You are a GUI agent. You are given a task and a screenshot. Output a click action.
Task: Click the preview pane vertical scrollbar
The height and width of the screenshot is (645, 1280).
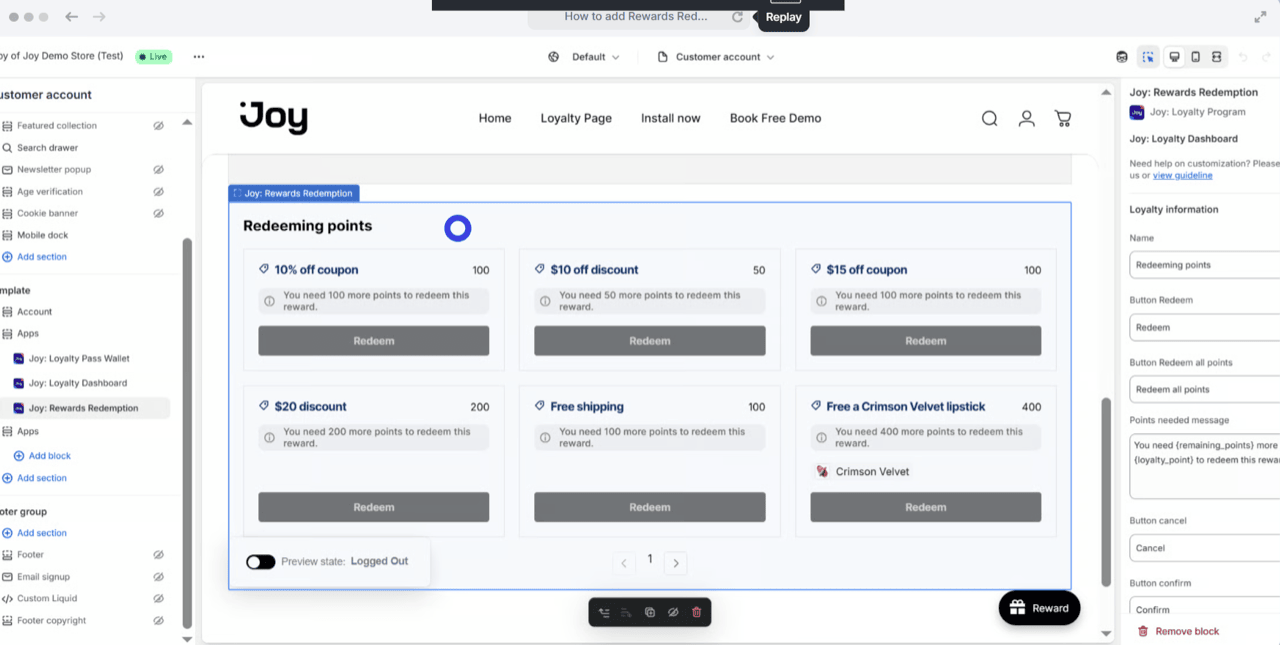point(1106,492)
